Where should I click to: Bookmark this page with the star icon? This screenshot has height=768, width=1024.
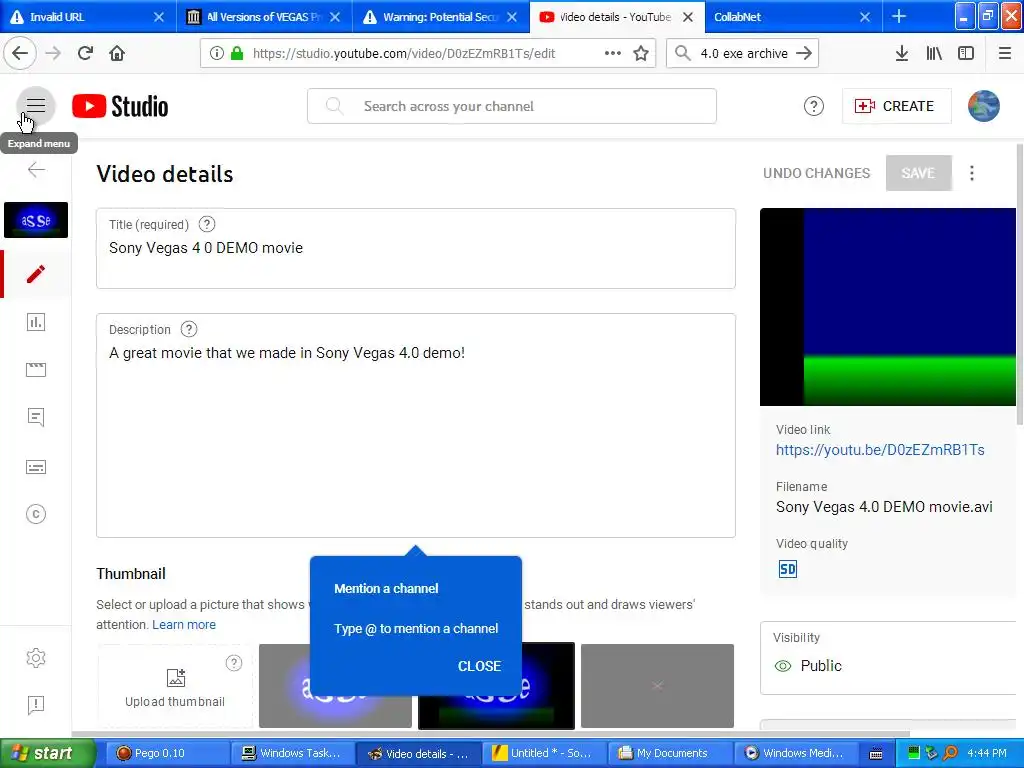pos(641,53)
